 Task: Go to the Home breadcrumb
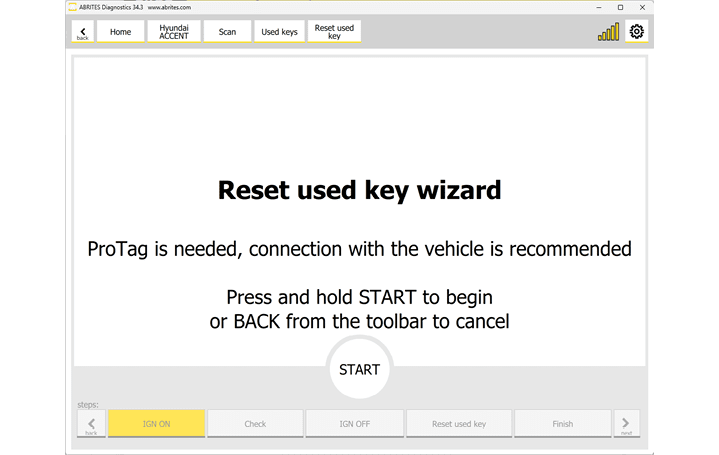[x=120, y=32]
